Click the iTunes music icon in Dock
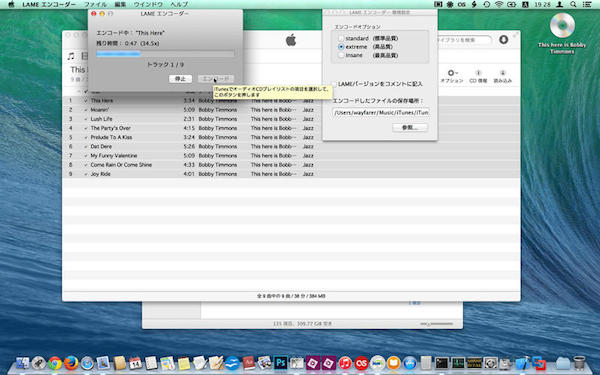Screen dimensions: 600x375 point(345,363)
